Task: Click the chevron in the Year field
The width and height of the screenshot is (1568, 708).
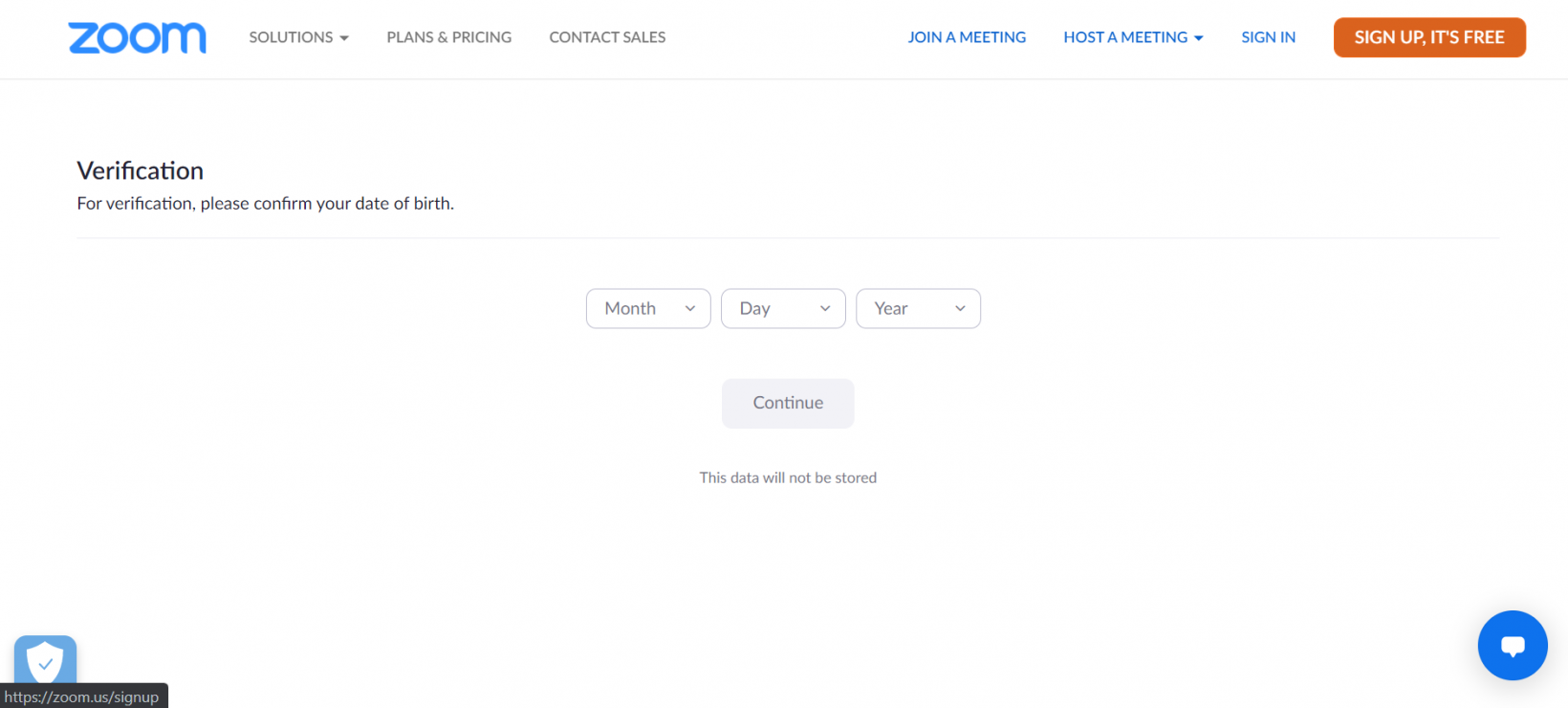Action: tap(960, 309)
